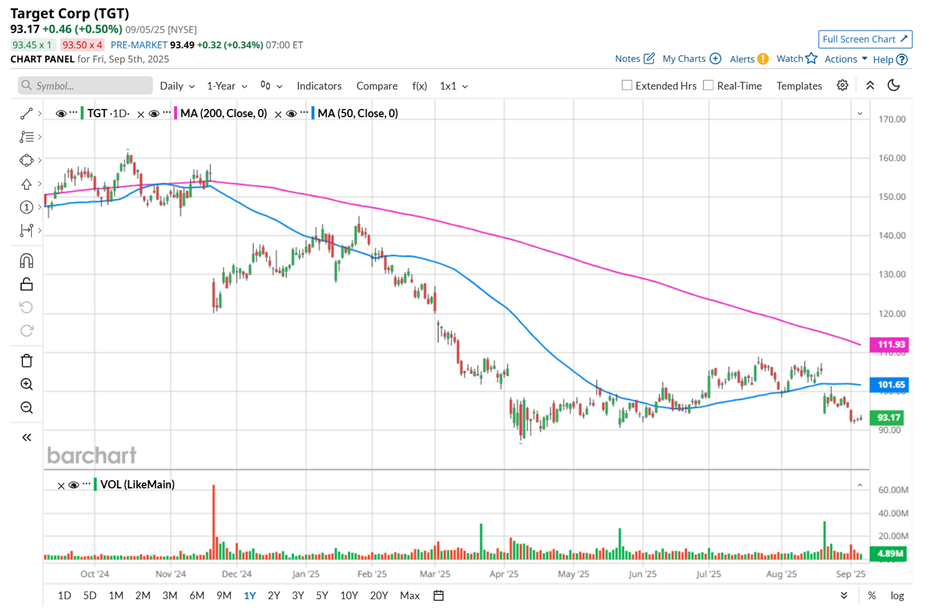Expand trend line tool options arrow
The height and width of the screenshot is (608, 940).
[x=40, y=113]
